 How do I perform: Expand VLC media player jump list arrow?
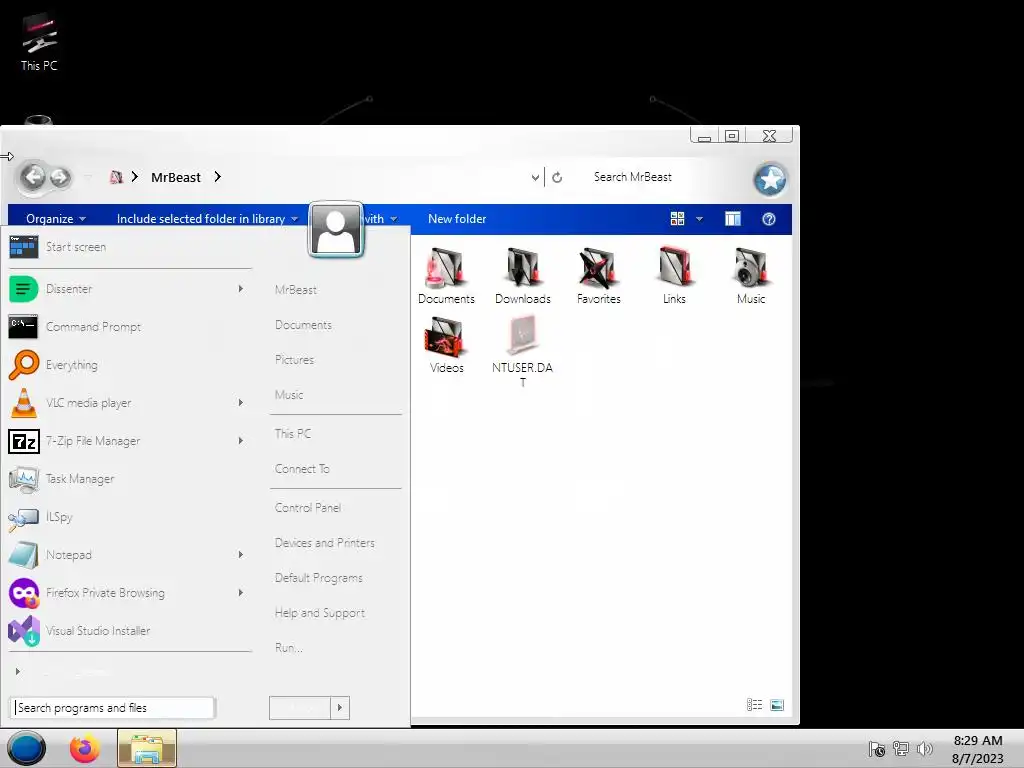click(241, 402)
